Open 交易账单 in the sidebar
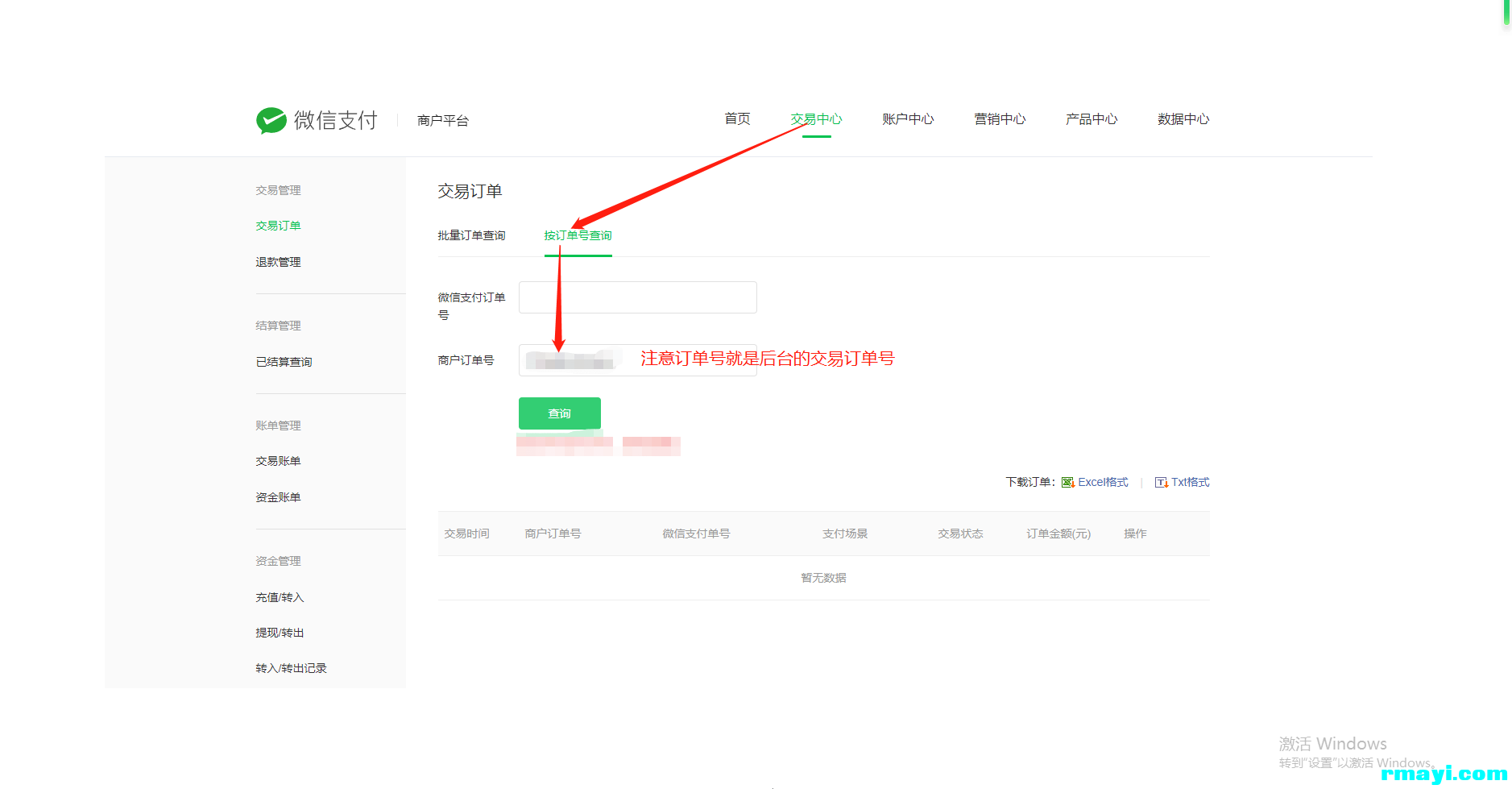Image resolution: width=1512 pixels, height=789 pixels. coord(278,461)
